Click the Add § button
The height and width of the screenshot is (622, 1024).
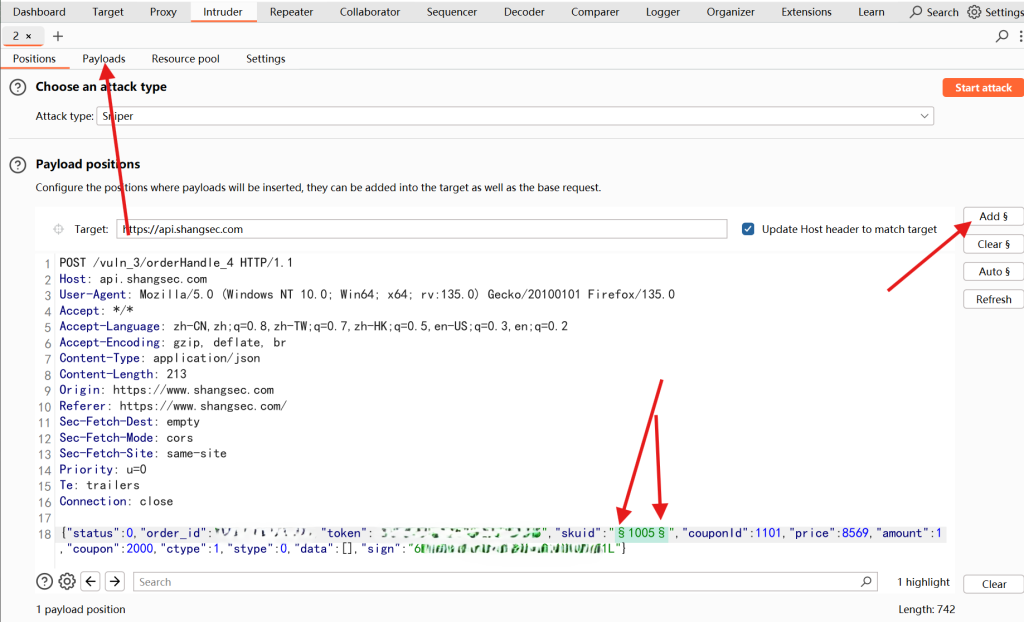993,216
